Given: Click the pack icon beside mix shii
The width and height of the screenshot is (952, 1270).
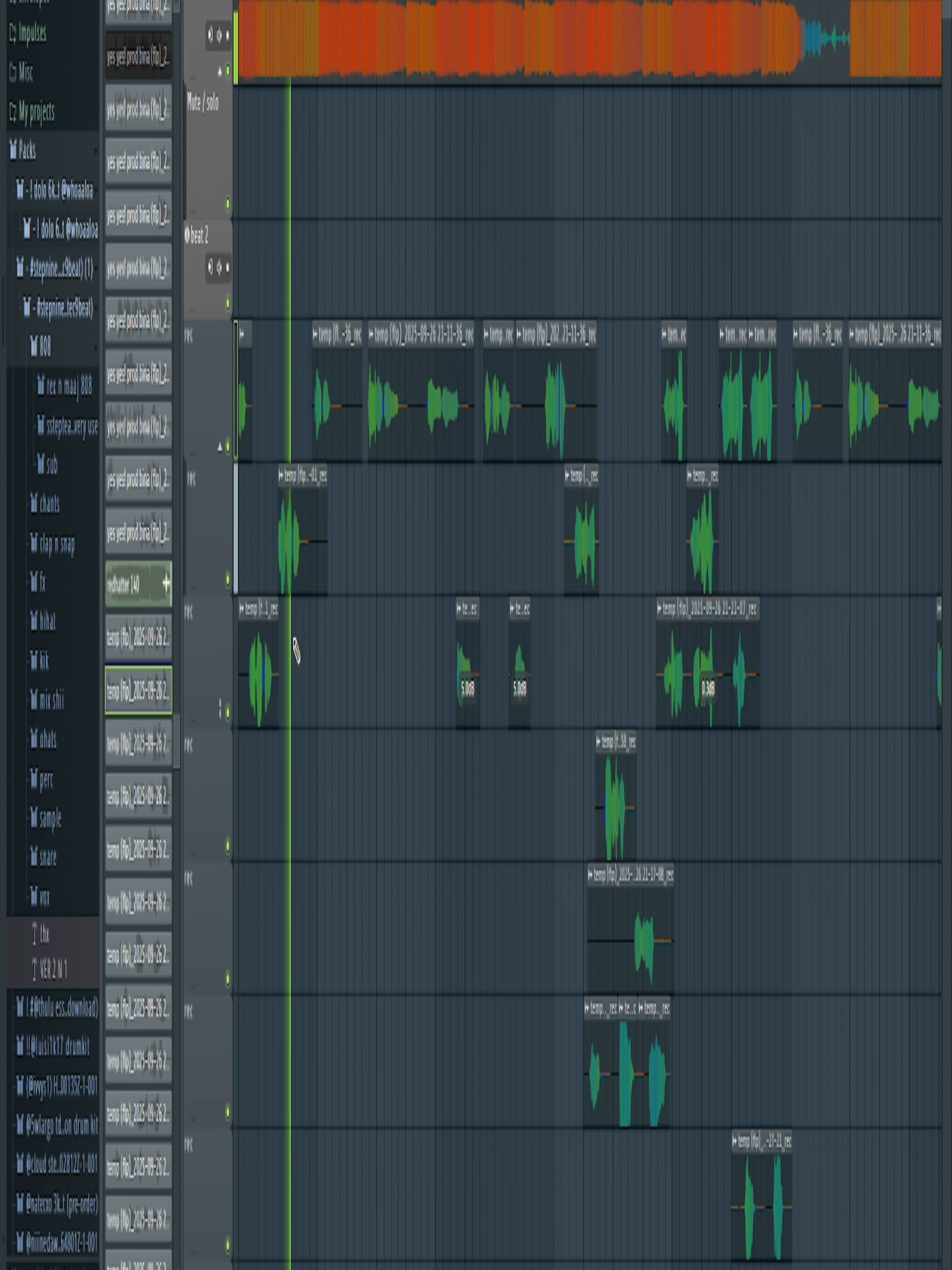Looking at the screenshot, I should tap(34, 699).
